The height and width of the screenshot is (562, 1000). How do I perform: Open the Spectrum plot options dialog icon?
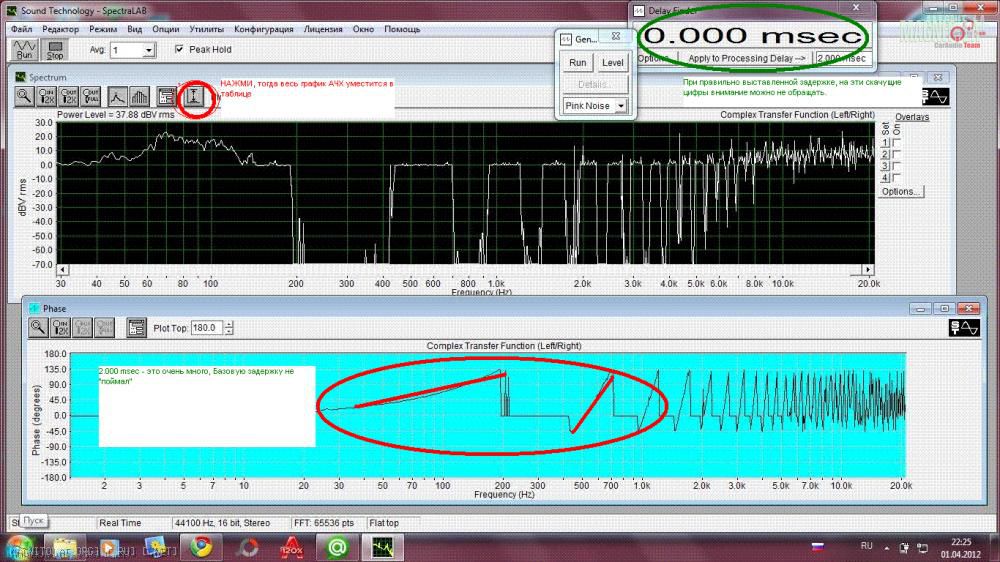click(x=166, y=96)
